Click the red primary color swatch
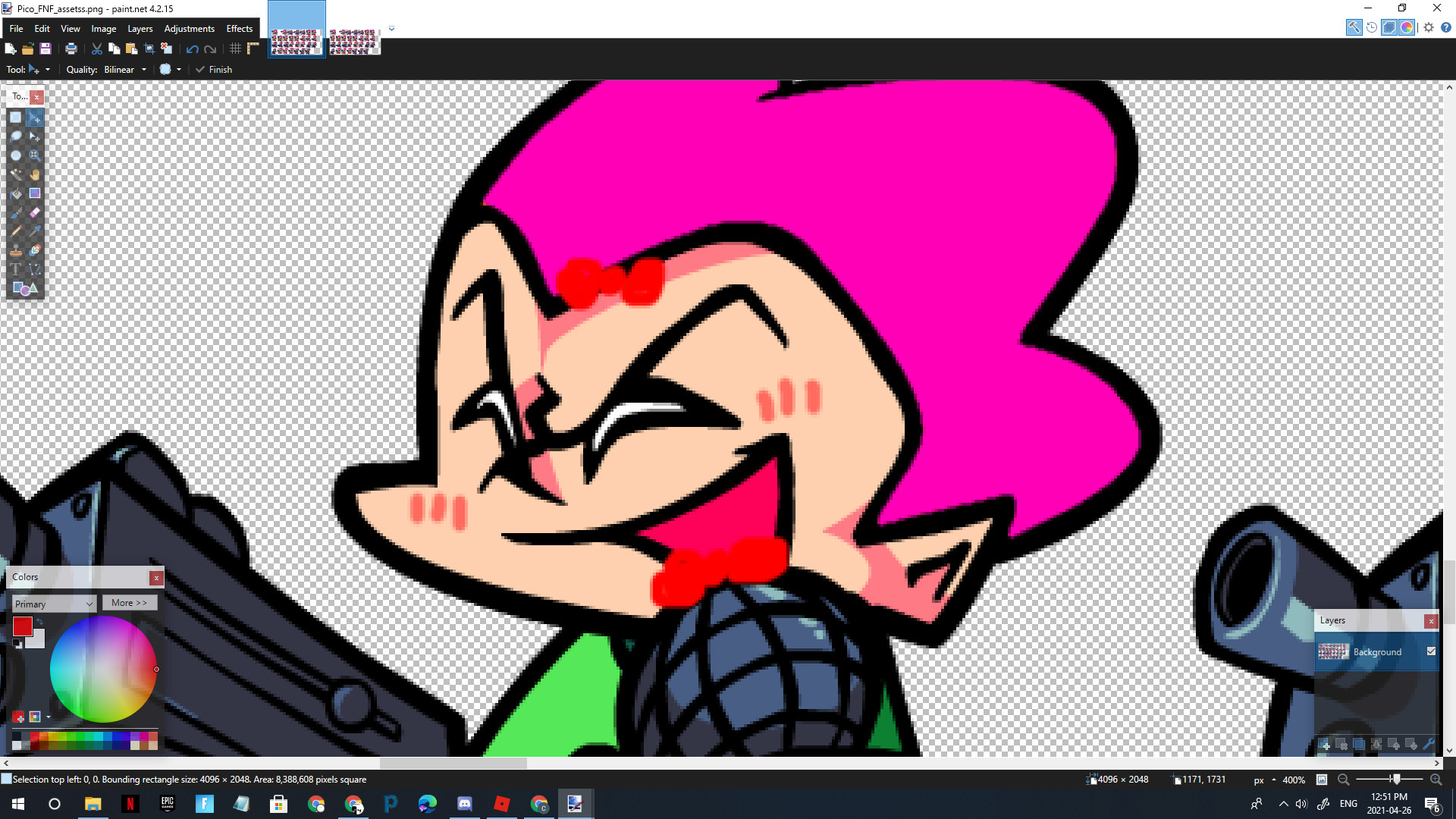 [x=22, y=626]
